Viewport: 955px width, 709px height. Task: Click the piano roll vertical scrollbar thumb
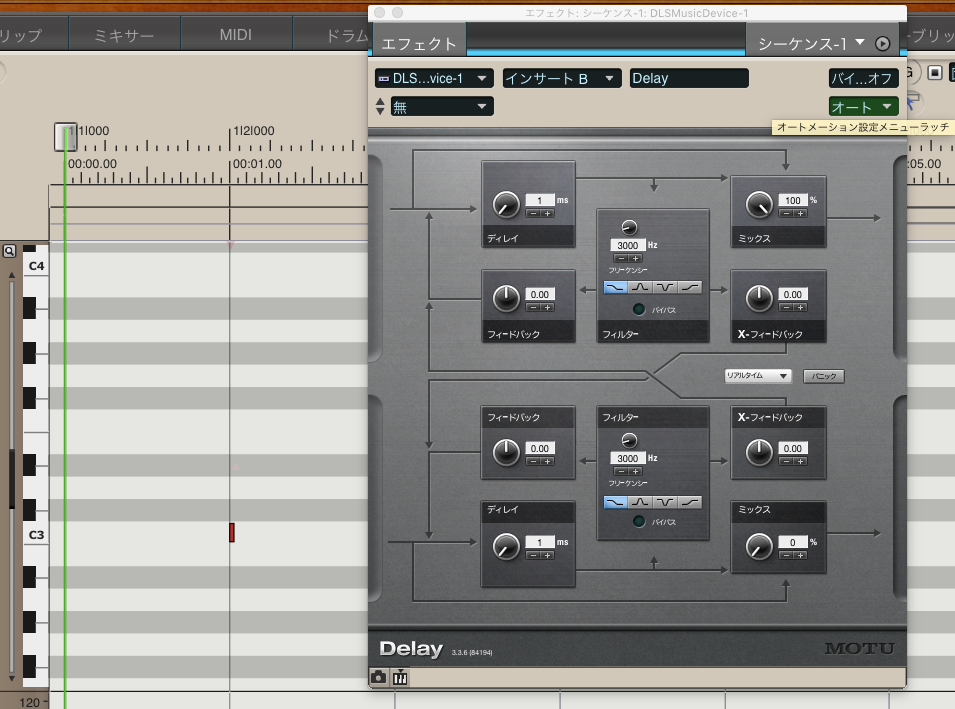(12, 479)
